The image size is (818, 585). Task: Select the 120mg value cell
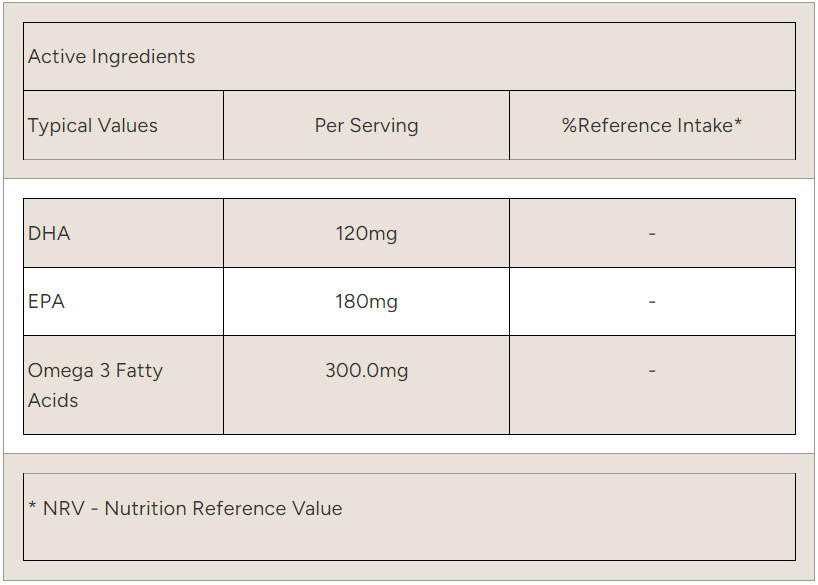click(x=366, y=234)
